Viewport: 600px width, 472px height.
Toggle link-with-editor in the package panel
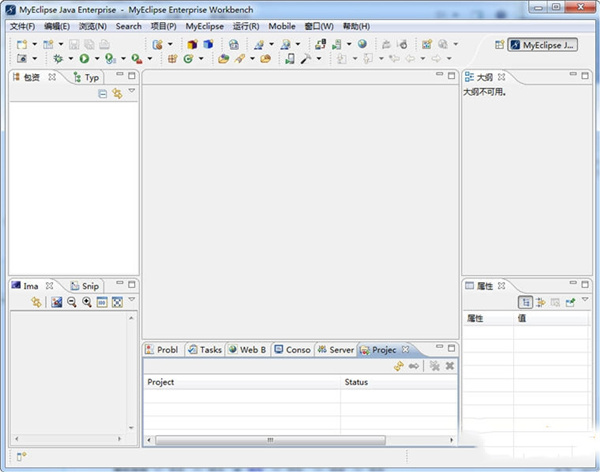116,93
